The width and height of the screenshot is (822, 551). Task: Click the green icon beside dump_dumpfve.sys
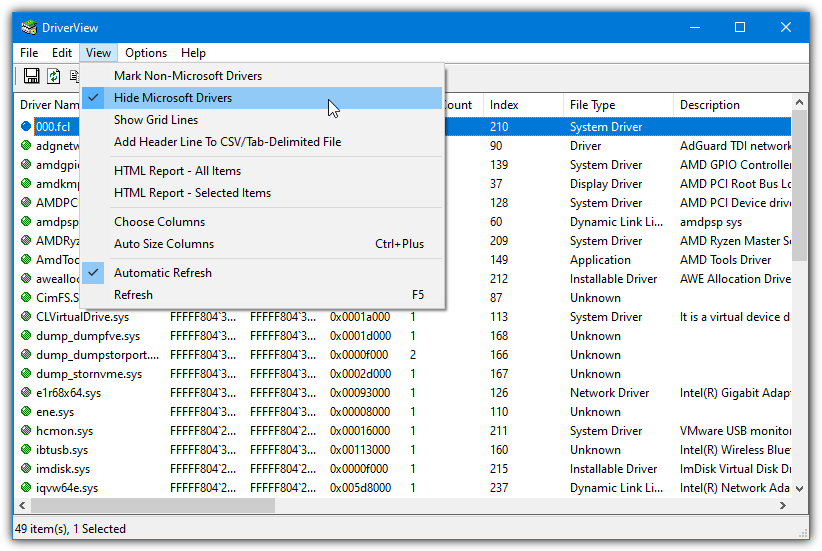point(26,336)
